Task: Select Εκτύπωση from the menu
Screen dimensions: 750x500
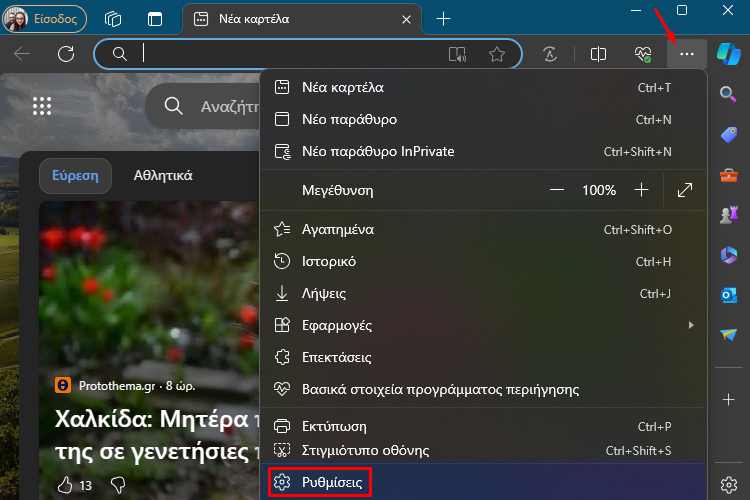Action: coord(483,426)
